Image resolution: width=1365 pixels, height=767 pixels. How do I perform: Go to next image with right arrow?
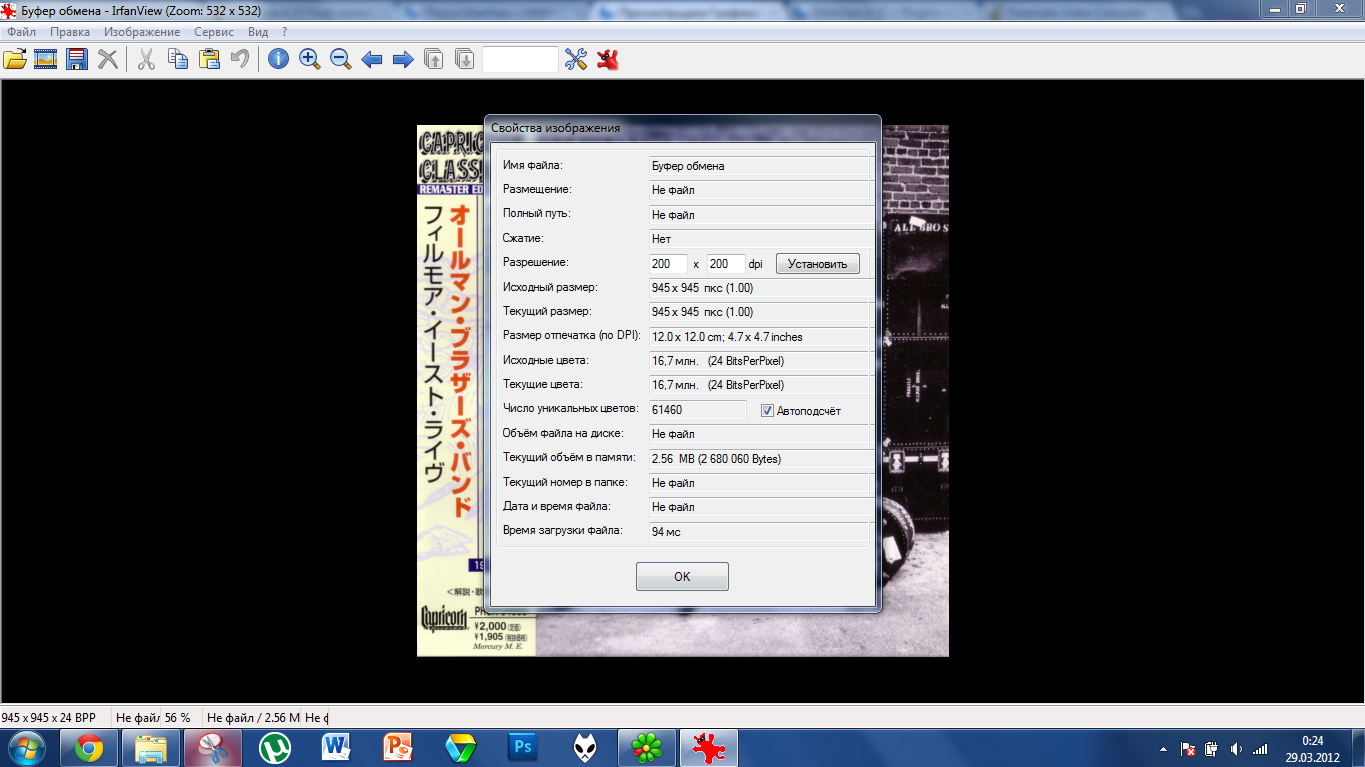pos(403,59)
